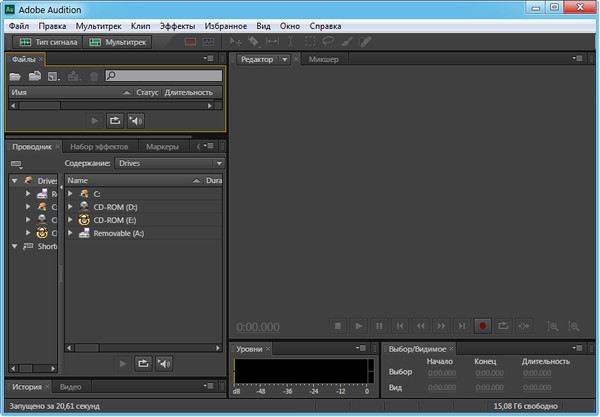Toggle auto-play speaker button in Файлы panel
This screenshot has width=600, height=417.
click(x=135, y=121)
